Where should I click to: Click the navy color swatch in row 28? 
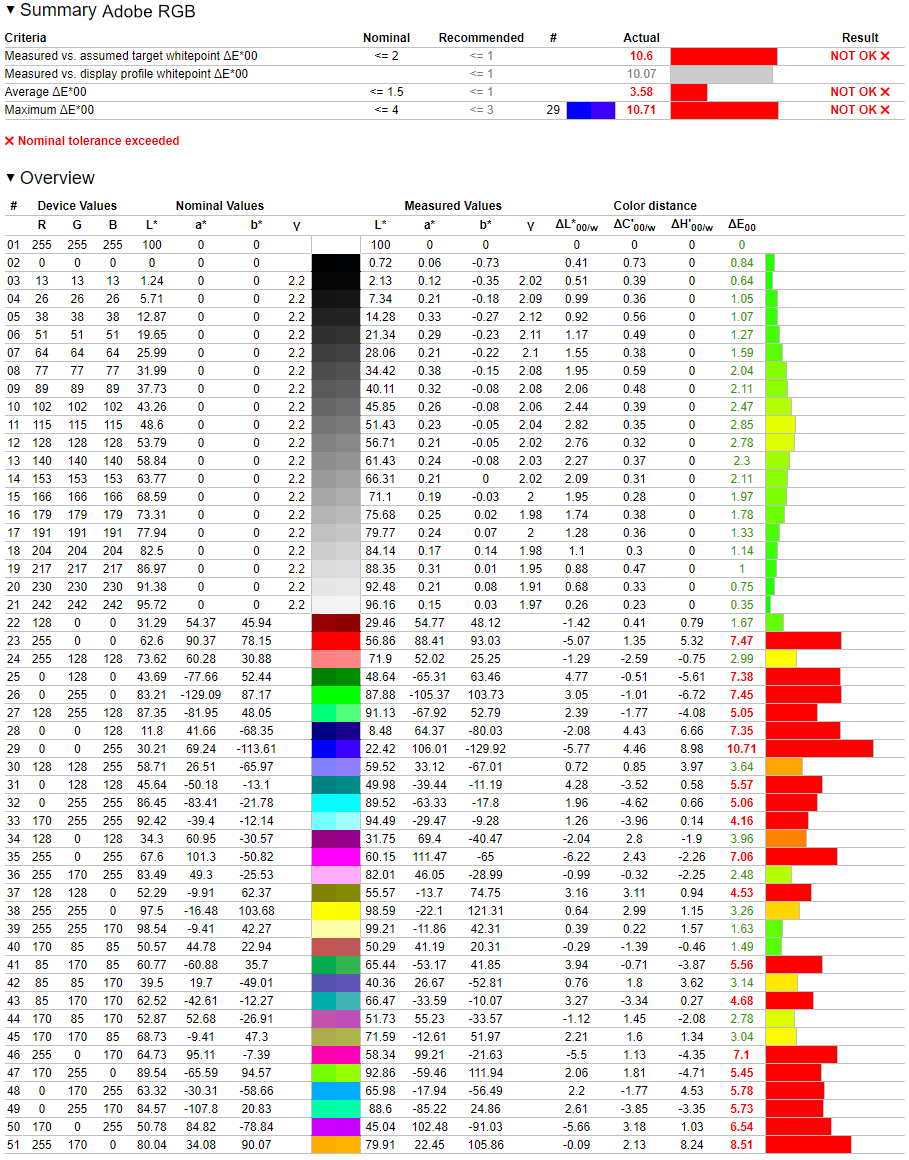point(336,731)
